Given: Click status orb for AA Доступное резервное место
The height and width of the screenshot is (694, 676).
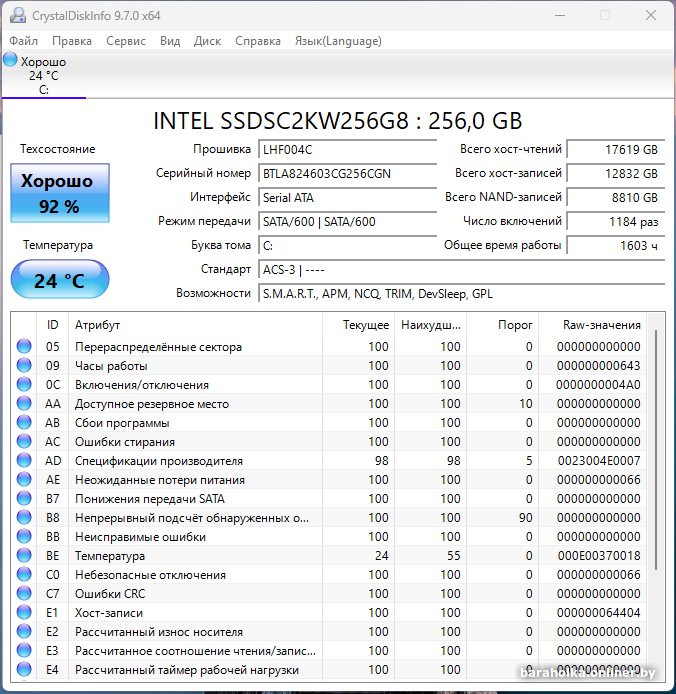Looking at the screenshot, I should (24, 403).
